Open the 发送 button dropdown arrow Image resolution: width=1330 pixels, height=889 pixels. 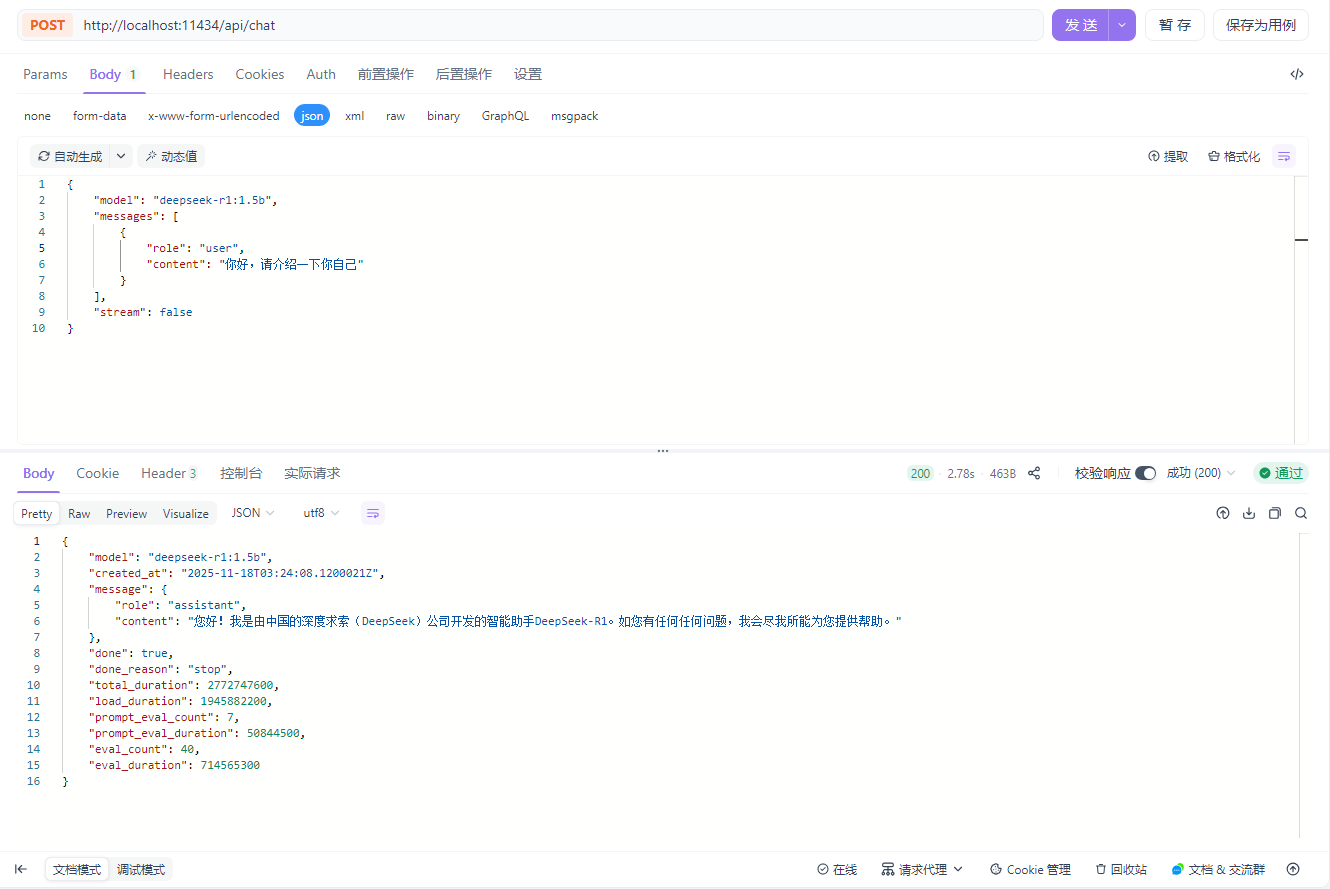(1121, 24)
